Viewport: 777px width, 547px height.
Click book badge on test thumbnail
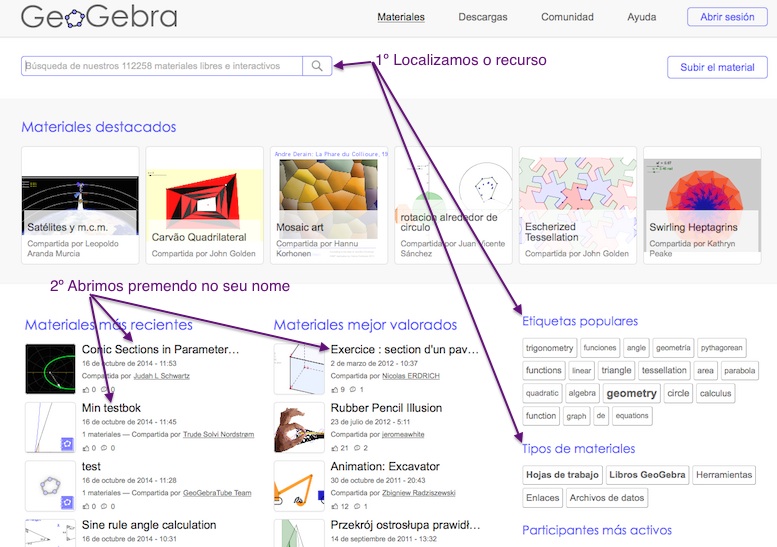(67, 502)
